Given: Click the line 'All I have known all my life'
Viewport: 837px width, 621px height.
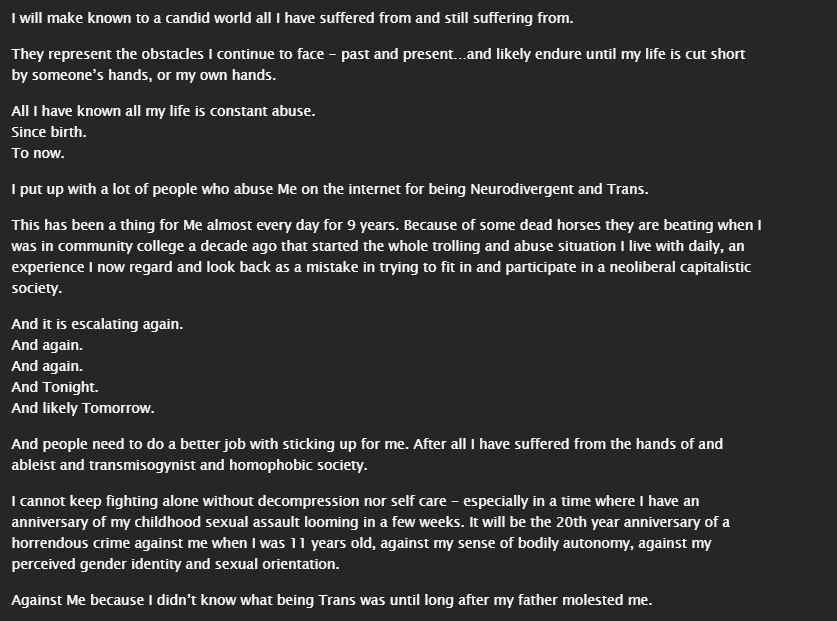Looking at the screenshot, I should [163, 111].
